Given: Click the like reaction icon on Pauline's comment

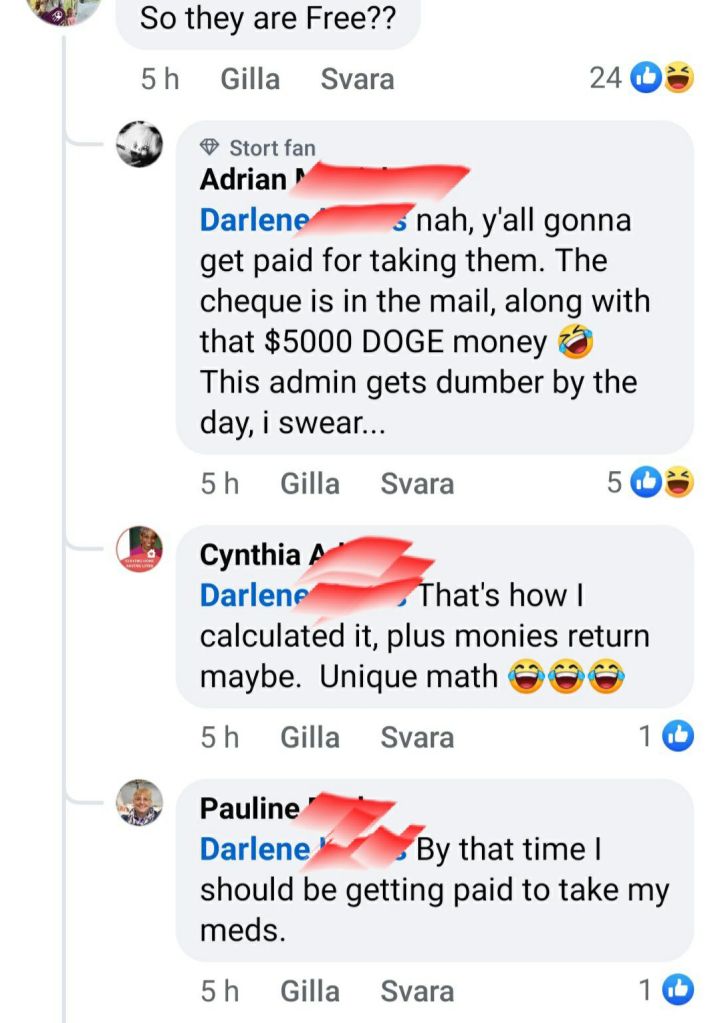Looking at the screenshot, I should coord(678,990).
